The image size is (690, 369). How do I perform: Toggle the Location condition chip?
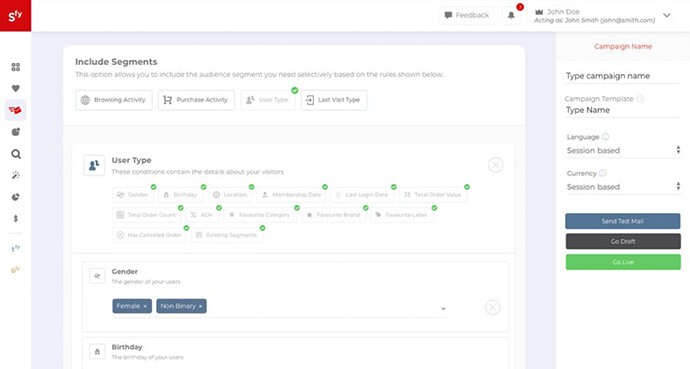230,194
